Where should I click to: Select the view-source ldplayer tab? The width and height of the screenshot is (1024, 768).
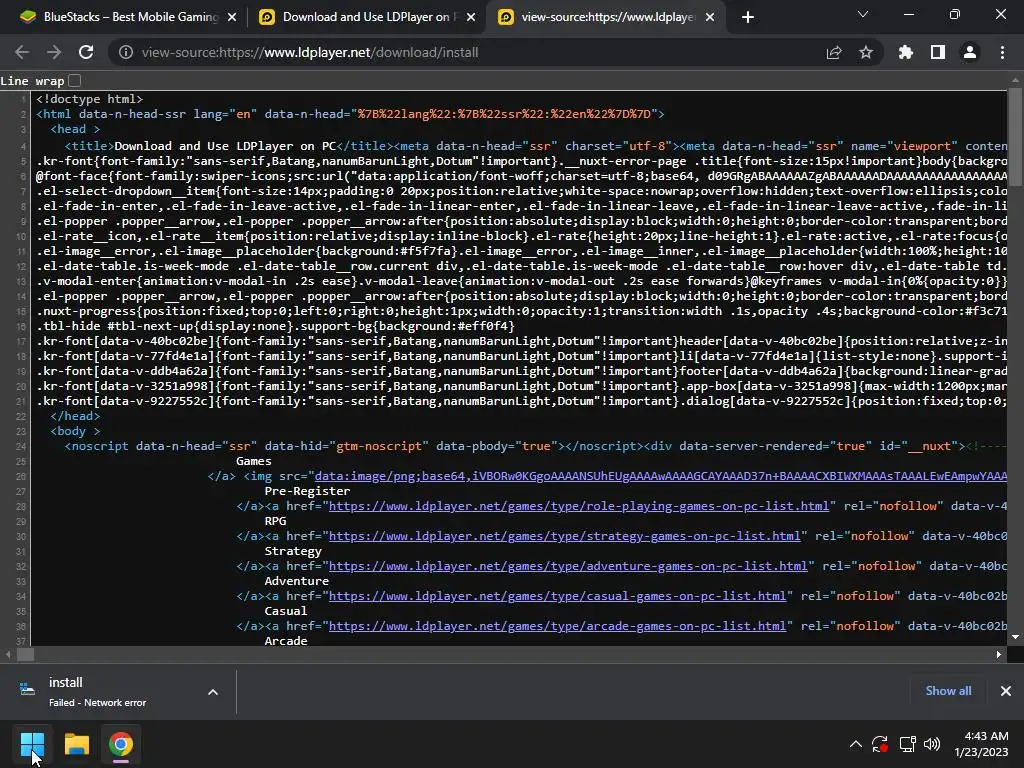[x=604, y=17]
